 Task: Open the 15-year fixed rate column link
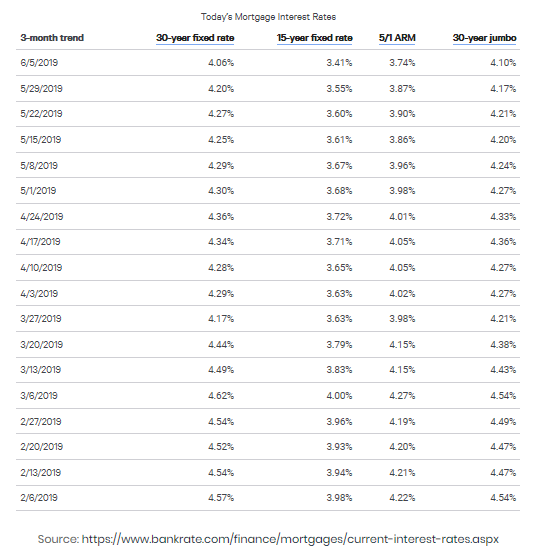315,38
